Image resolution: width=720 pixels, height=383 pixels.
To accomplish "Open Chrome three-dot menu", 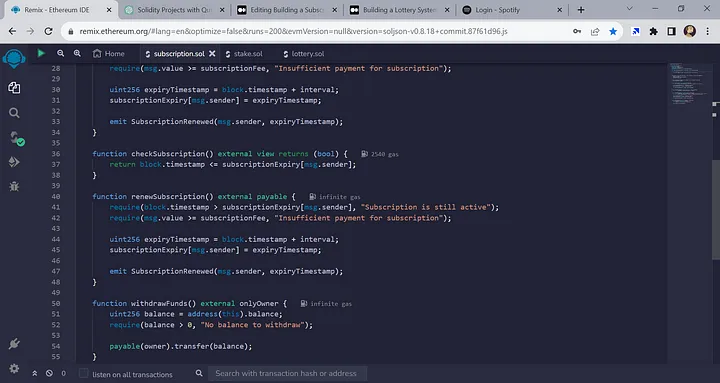I will pyautogui.click(x=708, y=31).
